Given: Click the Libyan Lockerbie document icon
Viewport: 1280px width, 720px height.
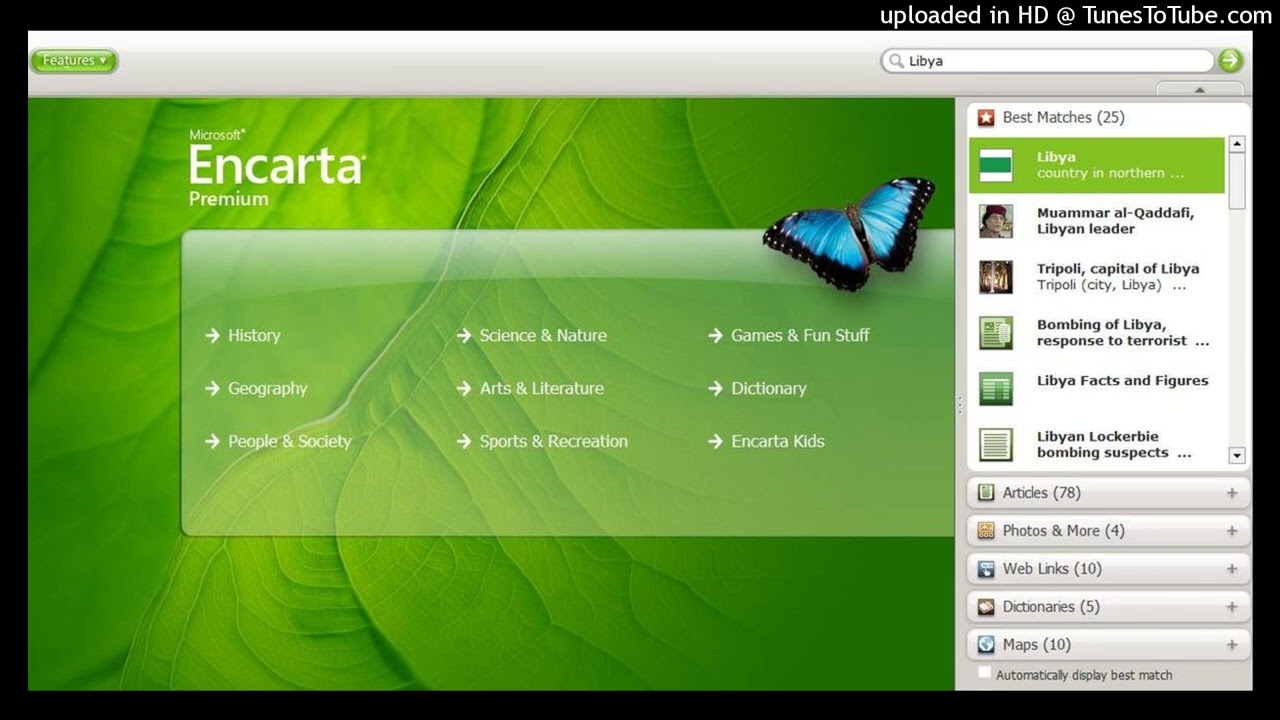Looking at the screenshot, I should coord(996,445).
